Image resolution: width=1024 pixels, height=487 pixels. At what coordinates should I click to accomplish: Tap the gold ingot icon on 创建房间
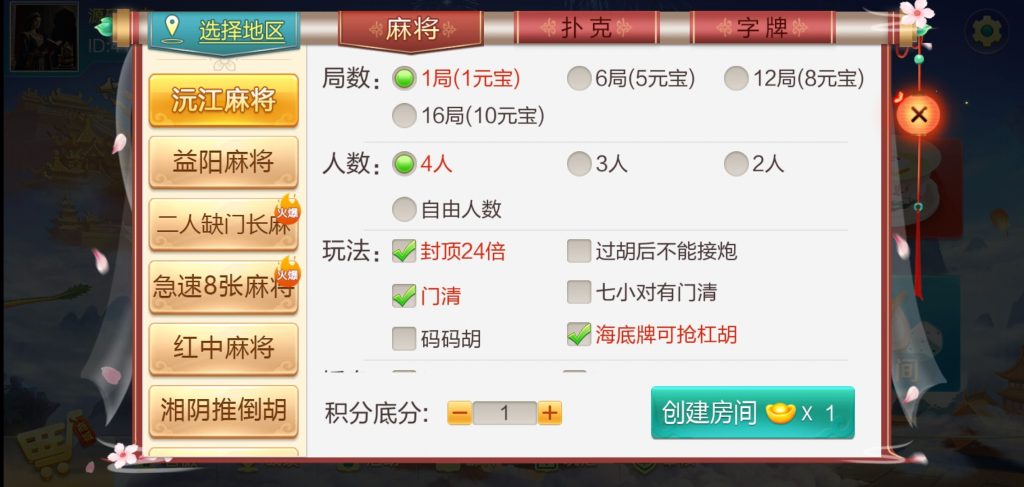pyautogui.click(x=780, y=413)
